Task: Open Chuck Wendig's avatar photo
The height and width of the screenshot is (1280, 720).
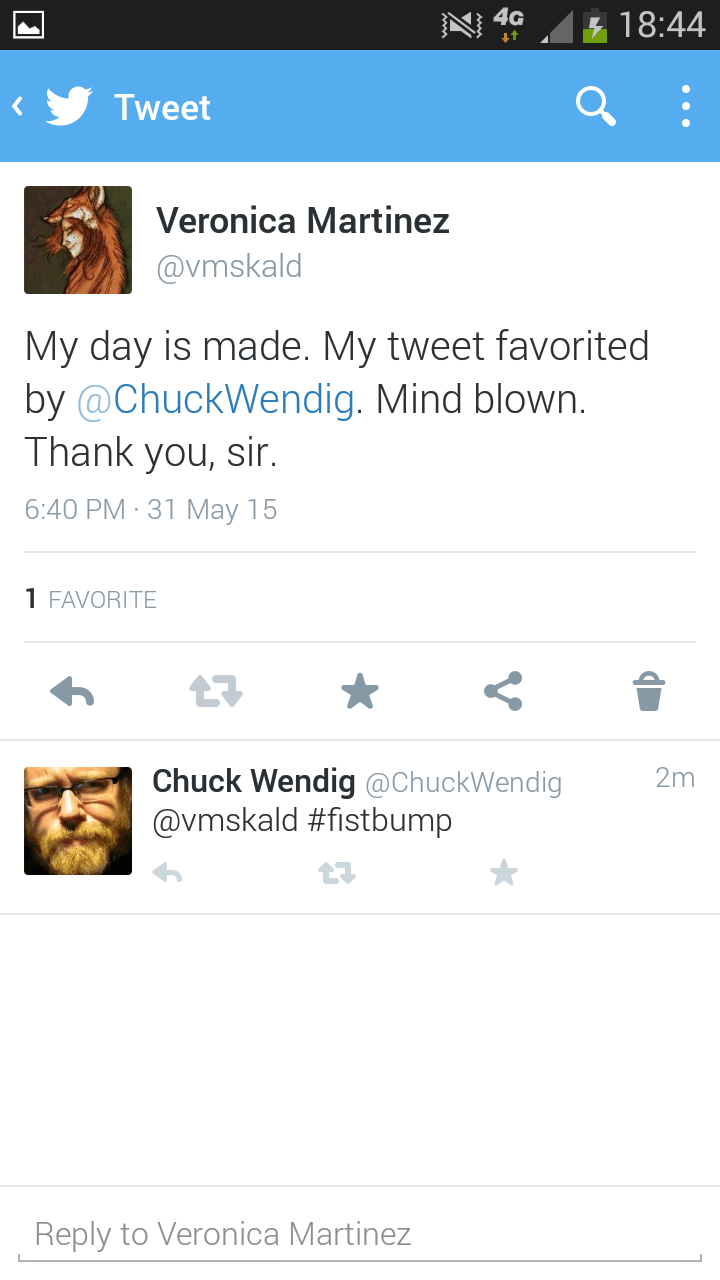Action: (78, 821)
